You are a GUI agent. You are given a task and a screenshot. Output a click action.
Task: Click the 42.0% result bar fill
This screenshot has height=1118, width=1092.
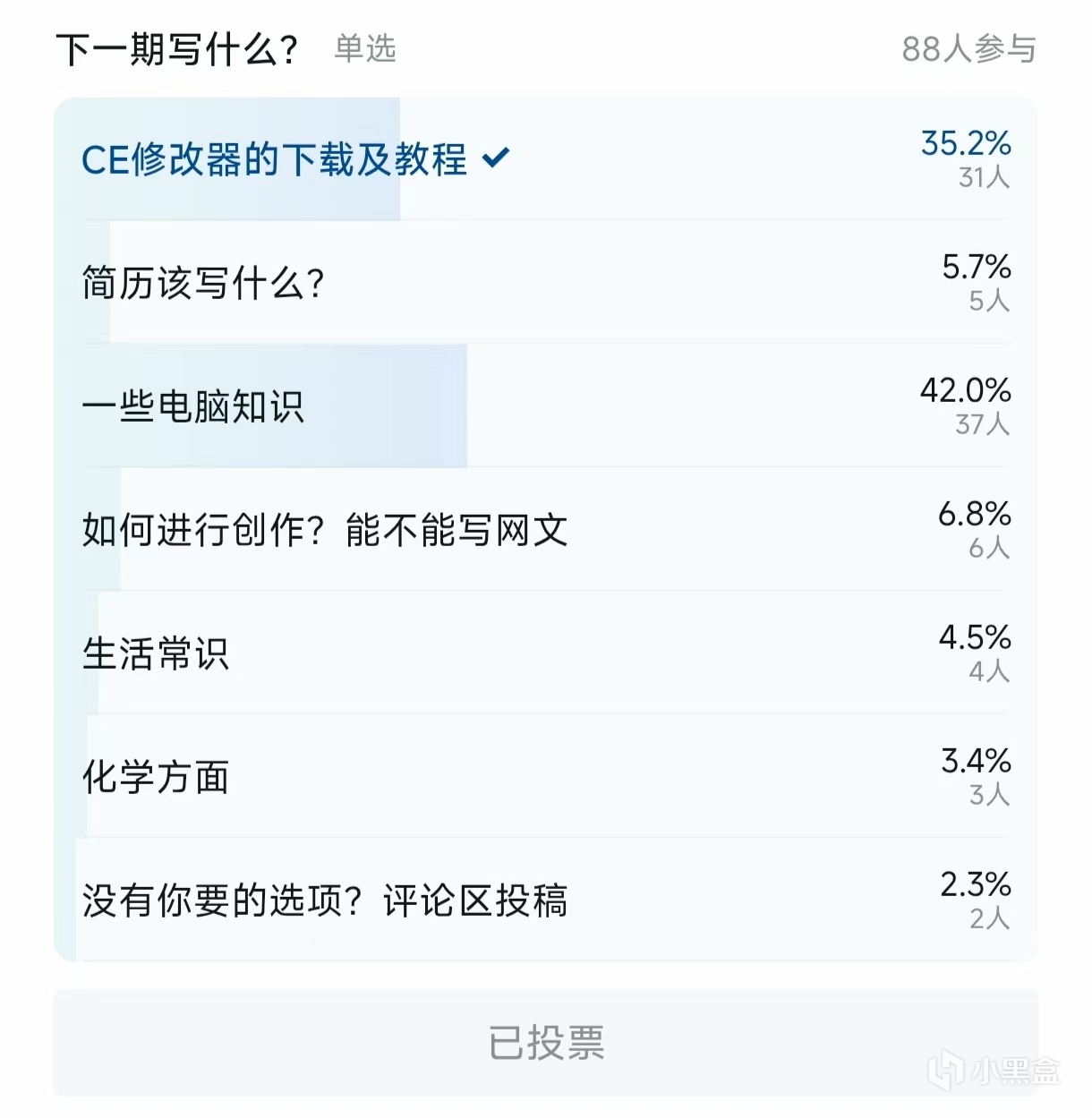261,406
